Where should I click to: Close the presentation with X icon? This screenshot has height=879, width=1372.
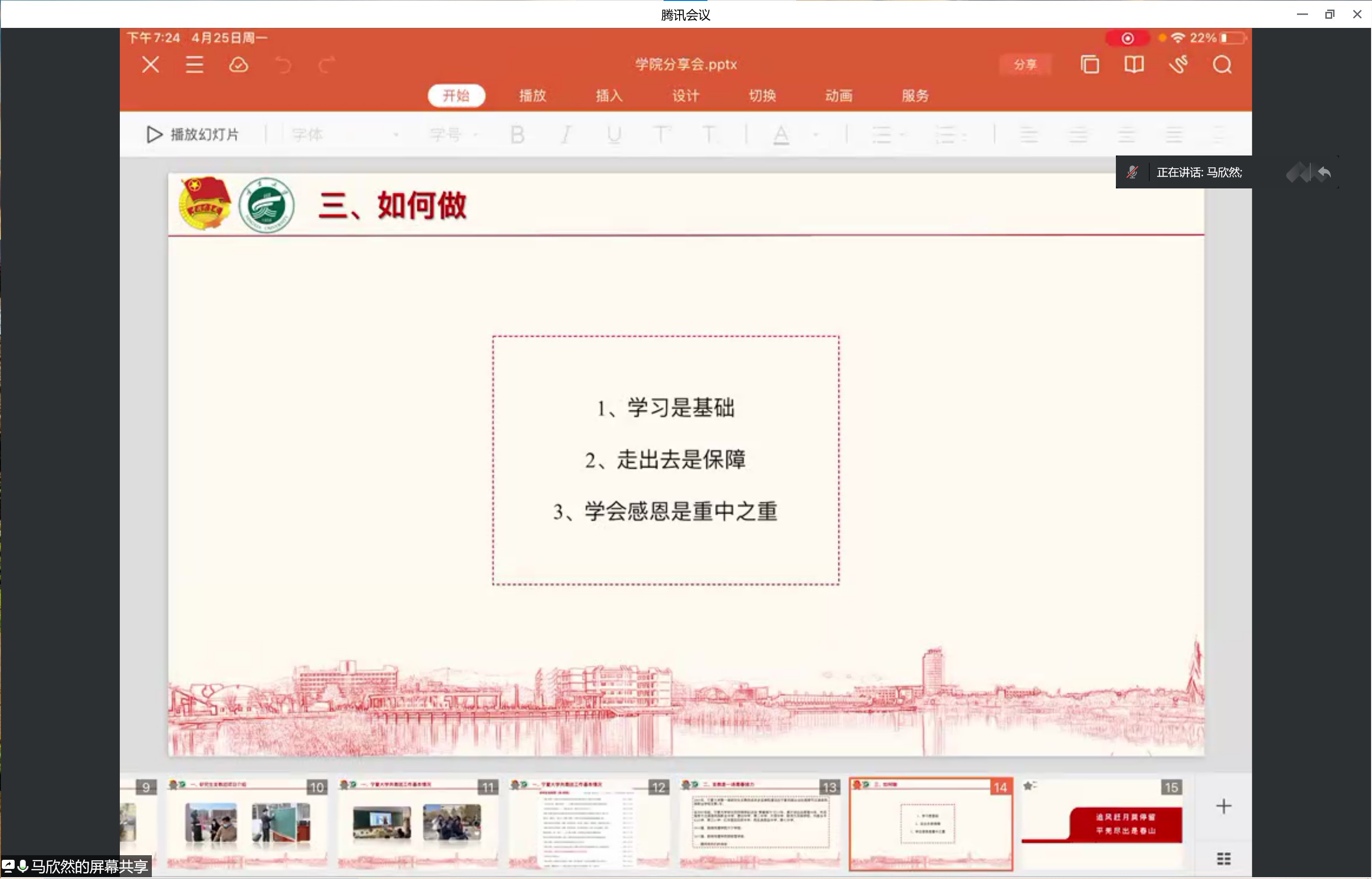[x=150, y=64]
